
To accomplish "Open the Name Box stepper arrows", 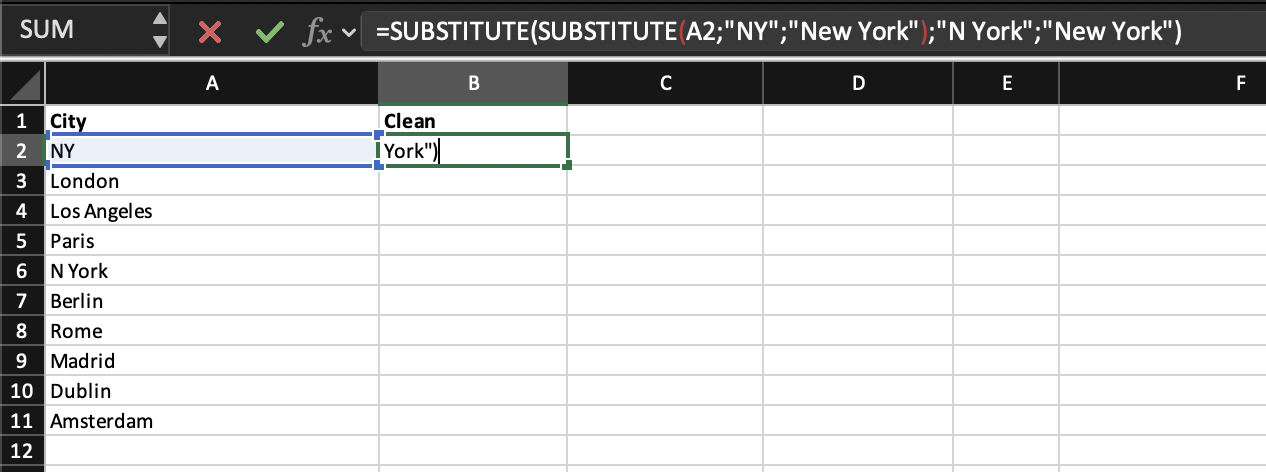I will point(160,31).
